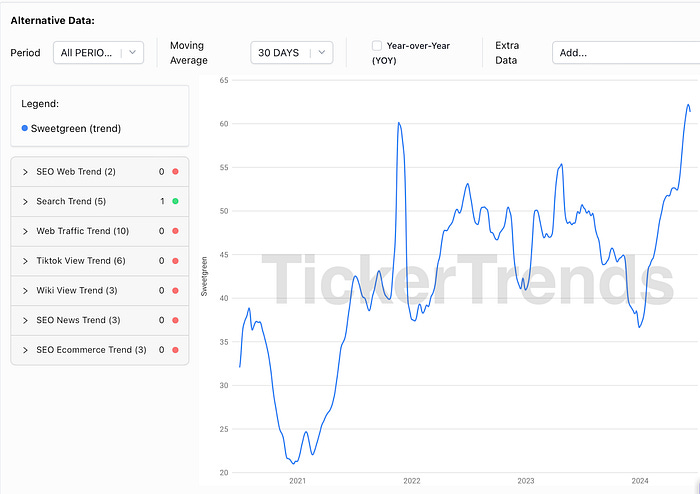Click the red status dot for Tiktok View Trend

pyautogui.click(x=175, y=261)
